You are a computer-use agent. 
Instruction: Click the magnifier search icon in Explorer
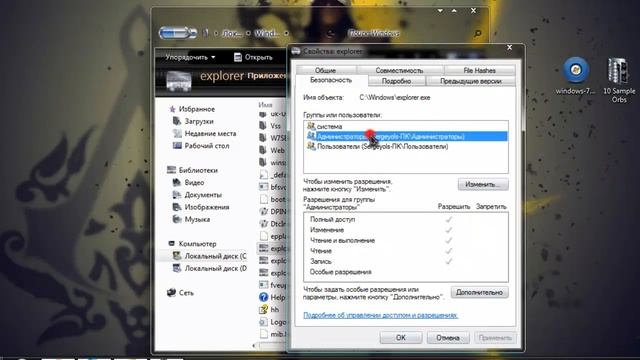click(477, 33)
